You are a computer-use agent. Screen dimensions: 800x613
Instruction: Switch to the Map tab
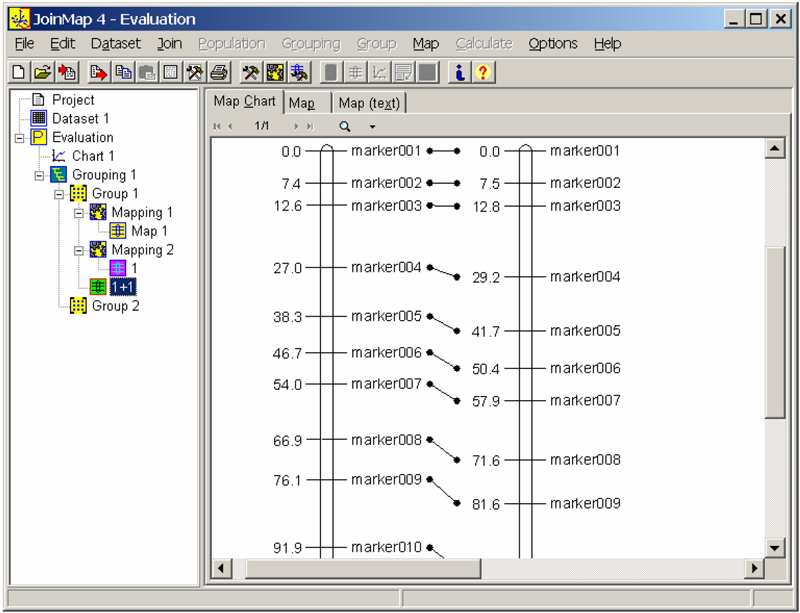point(305,104)
